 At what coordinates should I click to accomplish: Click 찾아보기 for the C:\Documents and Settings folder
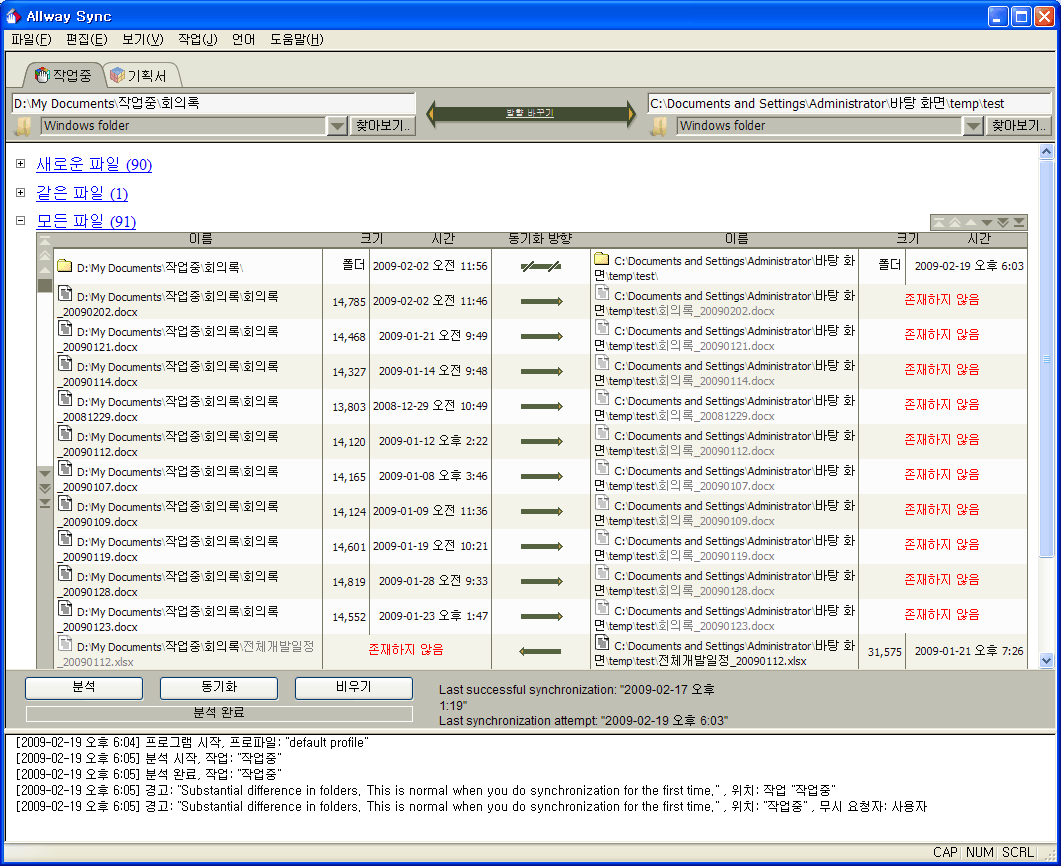(x=1019, y=126)
